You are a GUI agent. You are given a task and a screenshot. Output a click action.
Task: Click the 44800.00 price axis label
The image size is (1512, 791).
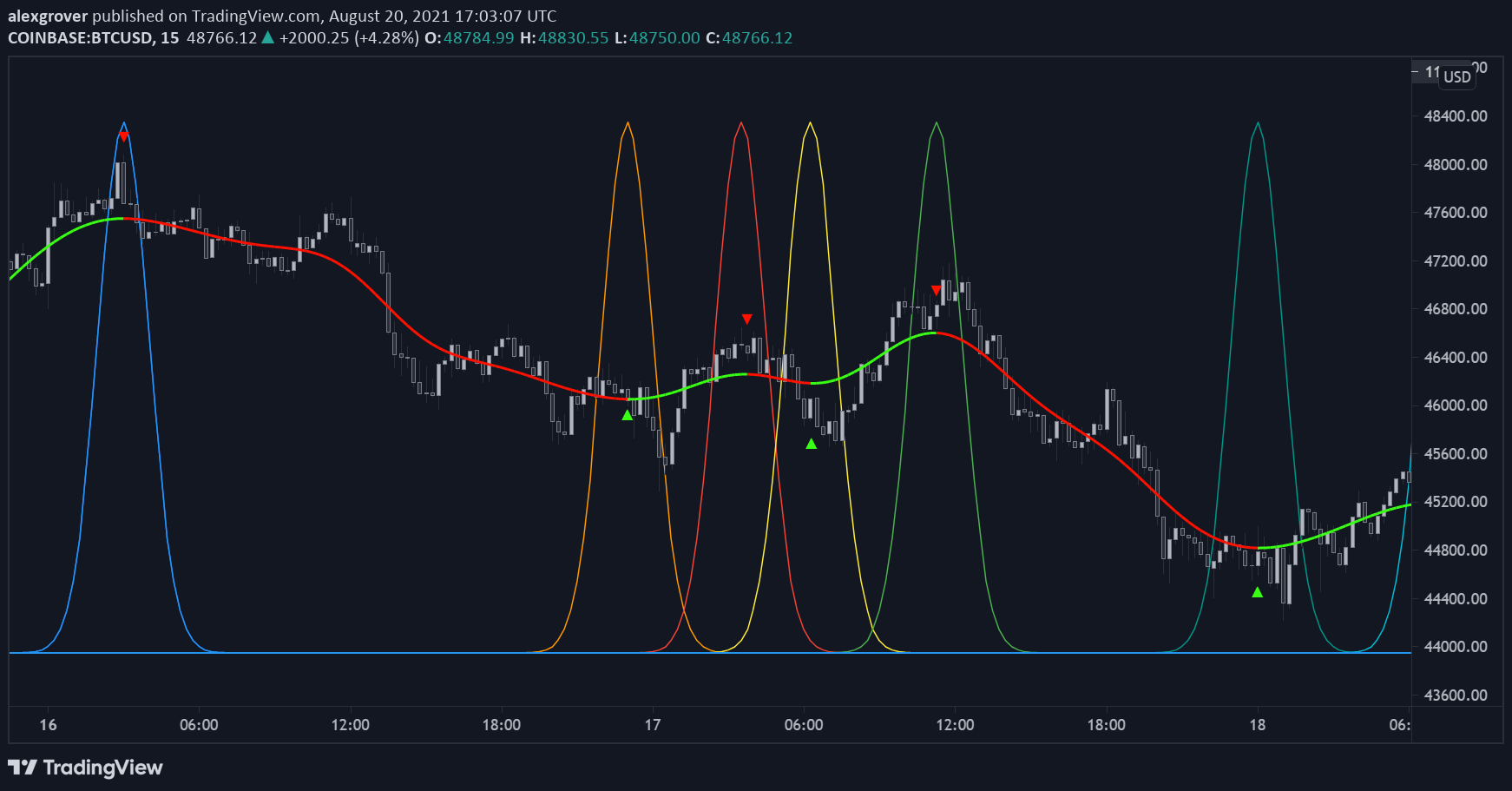(1456, 550)
